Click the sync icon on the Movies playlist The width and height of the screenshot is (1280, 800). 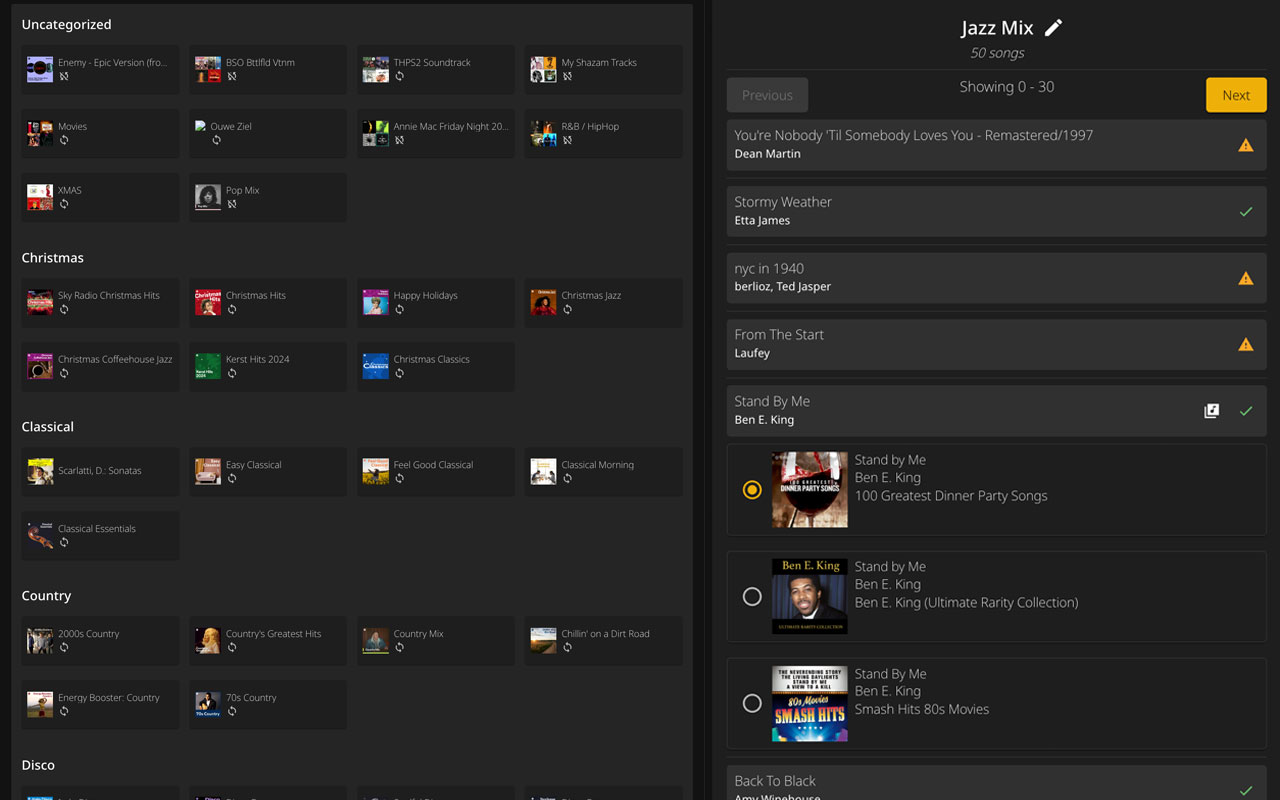(63, 140)
